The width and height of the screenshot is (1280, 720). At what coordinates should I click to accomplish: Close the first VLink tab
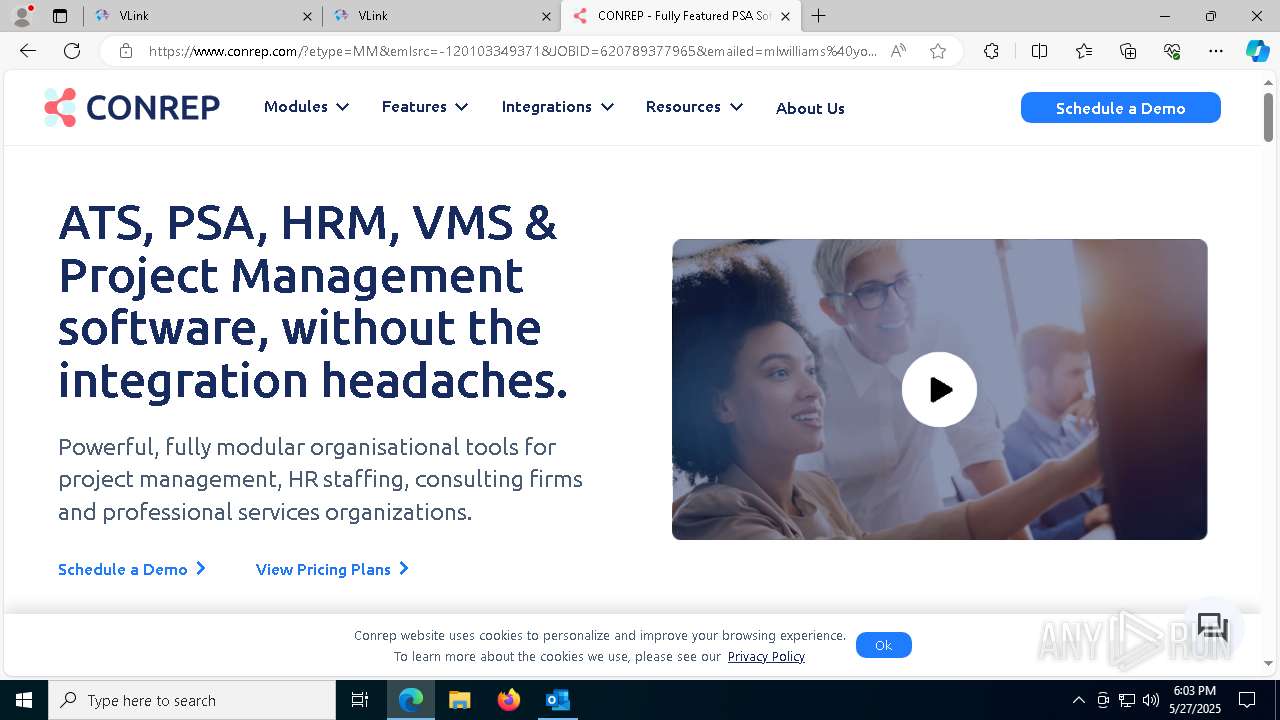click(307, 16)
